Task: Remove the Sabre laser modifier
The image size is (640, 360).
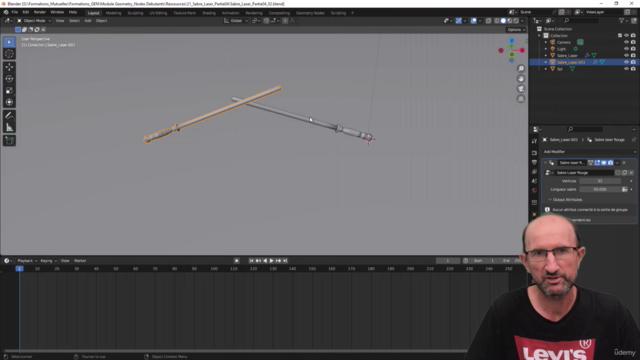Action: tap(624, 163)
